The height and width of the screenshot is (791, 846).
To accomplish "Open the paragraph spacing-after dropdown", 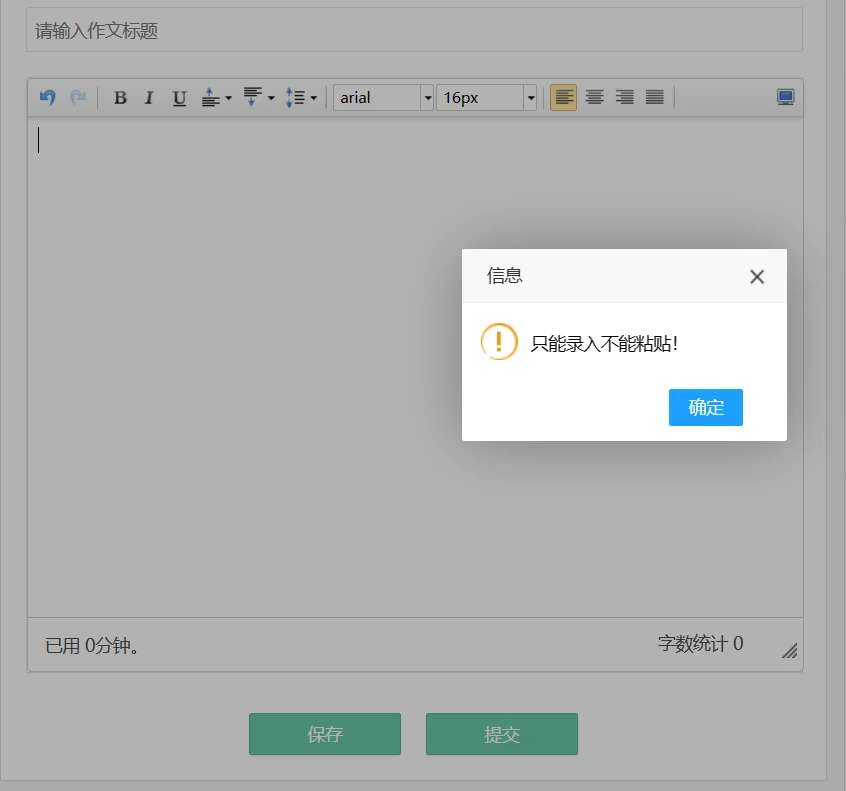I will (258, 98).
